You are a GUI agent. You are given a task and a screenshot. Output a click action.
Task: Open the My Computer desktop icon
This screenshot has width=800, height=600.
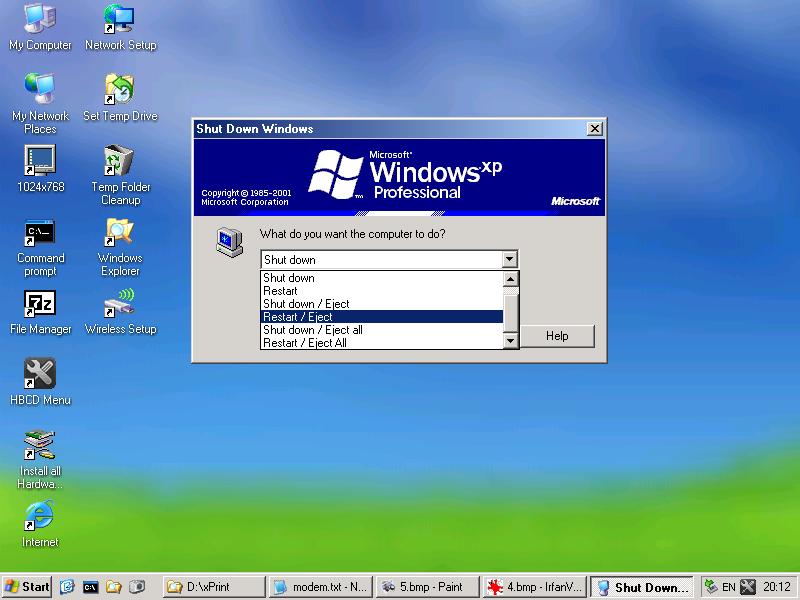40,27
